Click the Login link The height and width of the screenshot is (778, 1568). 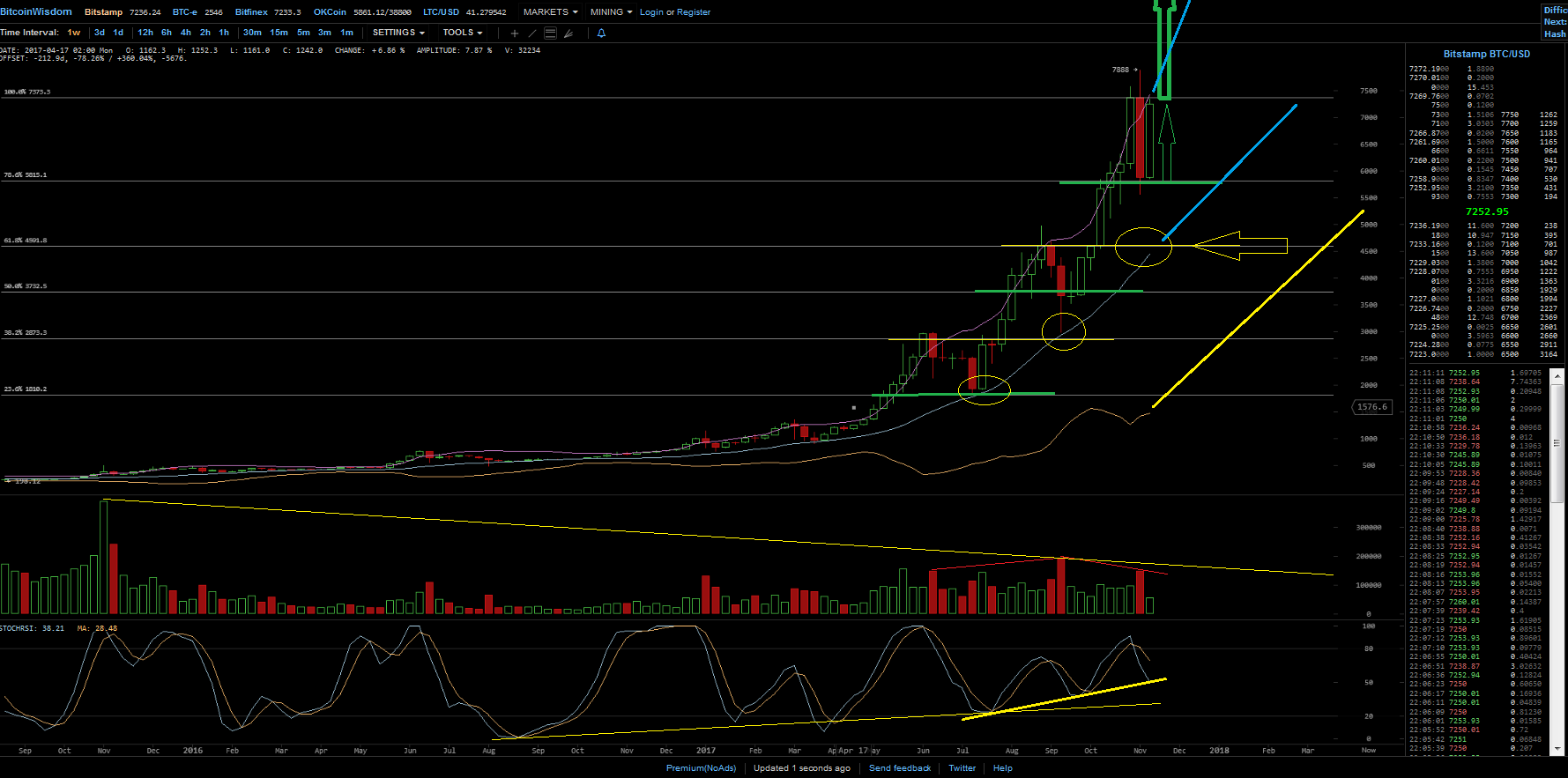[651, 12]
